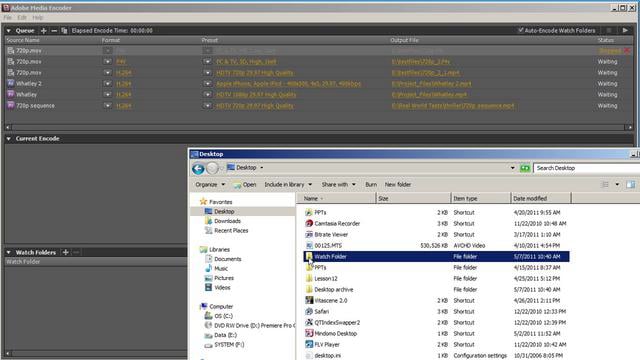The width and height of the screenshot is (640, 360).
Task: Select Music library in the sidebar
Action: pyautogui.click(x=221, y=268)
